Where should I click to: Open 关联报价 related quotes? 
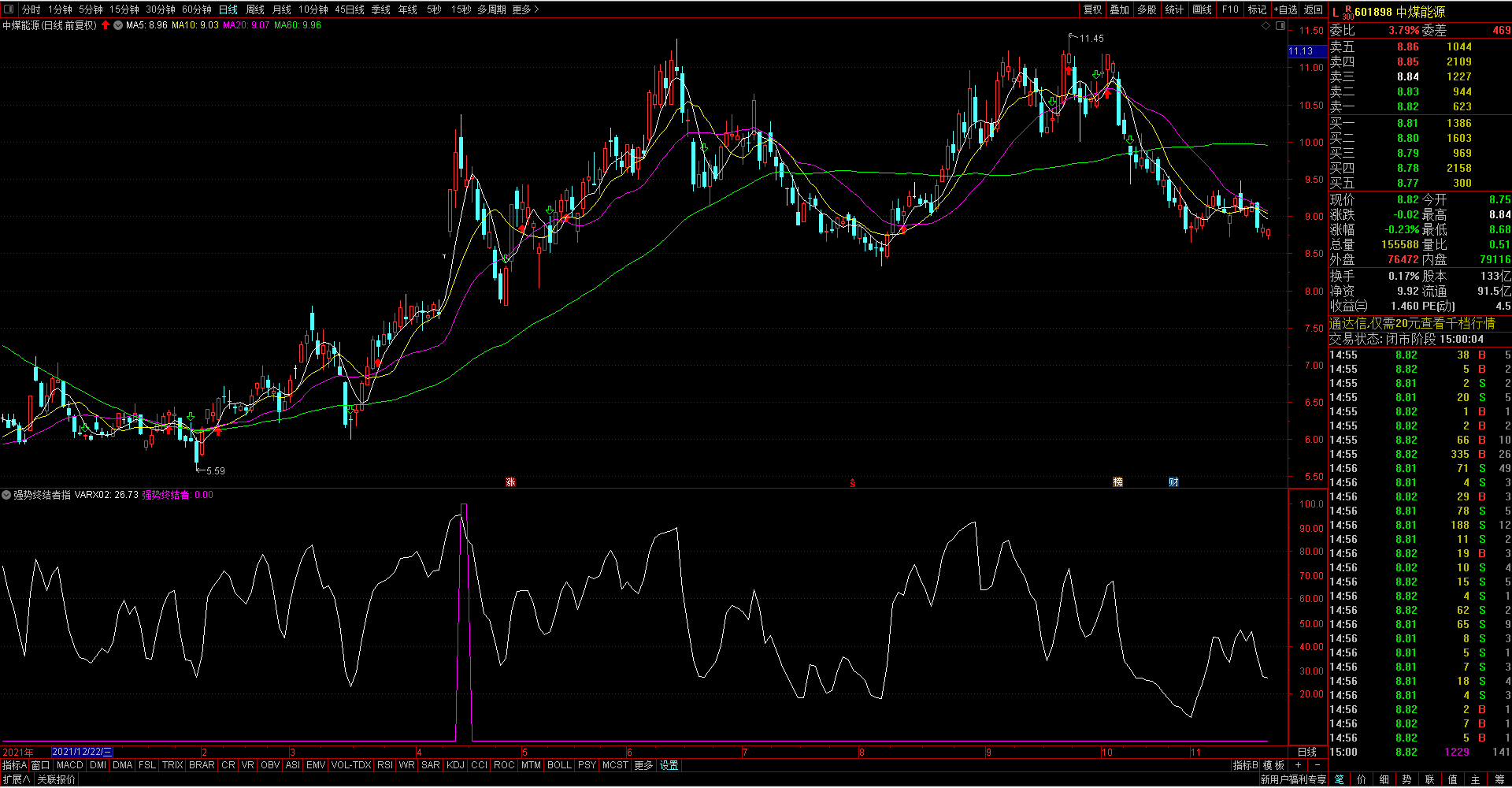click(x=57, y=779)
